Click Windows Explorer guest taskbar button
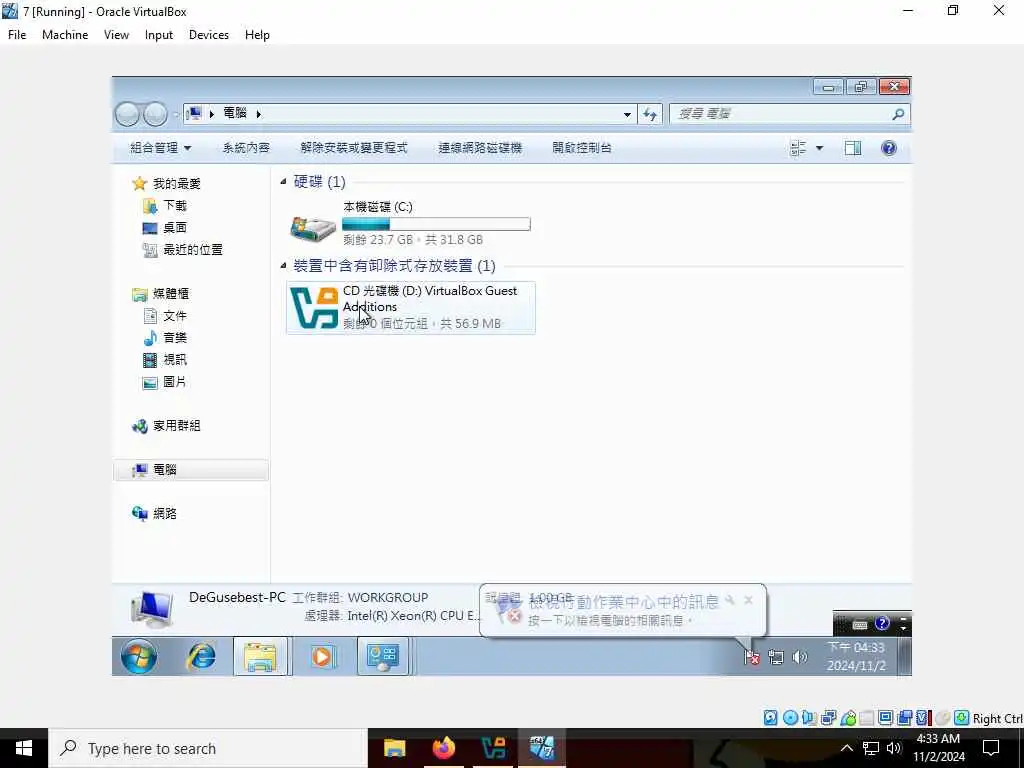Viewport: 1024px width, 768px height. click(x=261, y=656)
